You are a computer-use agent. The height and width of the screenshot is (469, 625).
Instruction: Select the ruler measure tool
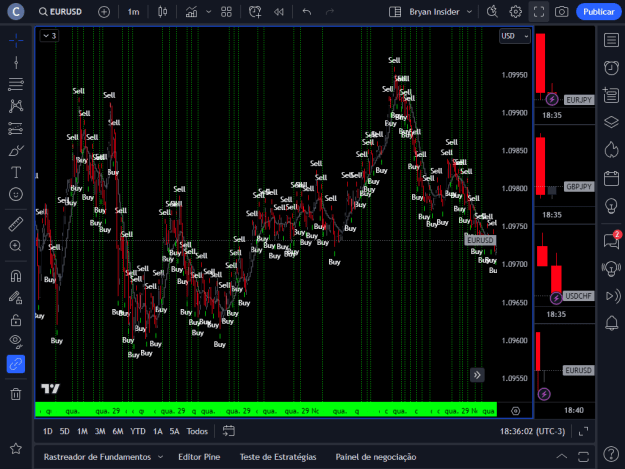[x=16, y=224]
